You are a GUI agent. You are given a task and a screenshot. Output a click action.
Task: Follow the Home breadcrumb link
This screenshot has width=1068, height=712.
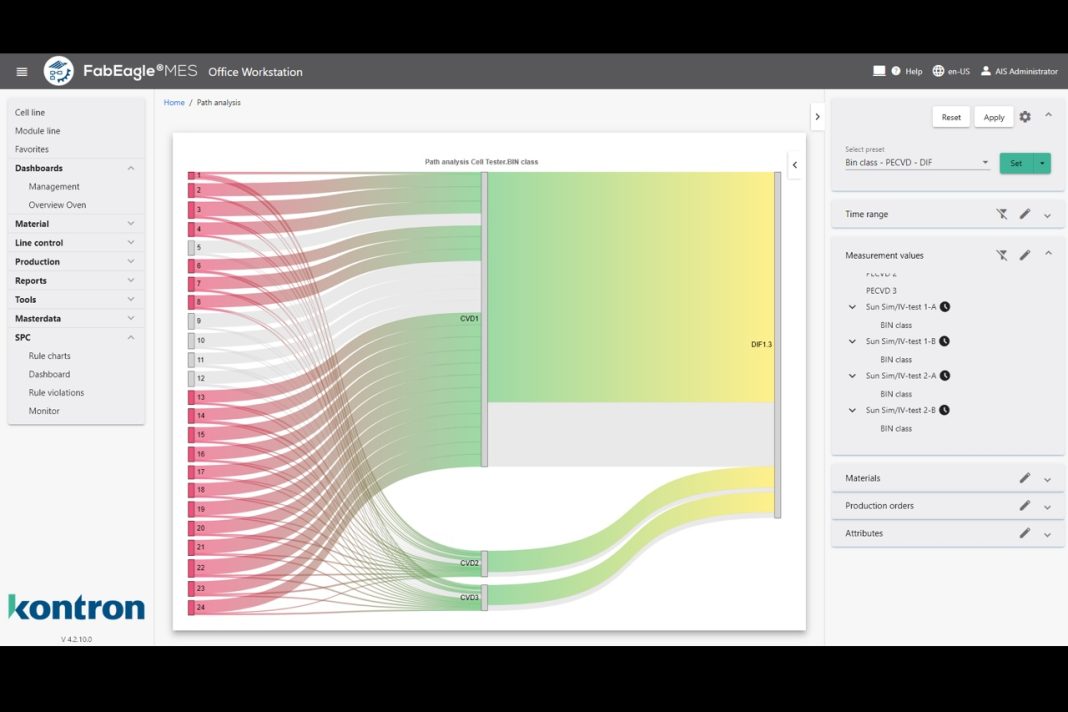[x=174, y=102]
